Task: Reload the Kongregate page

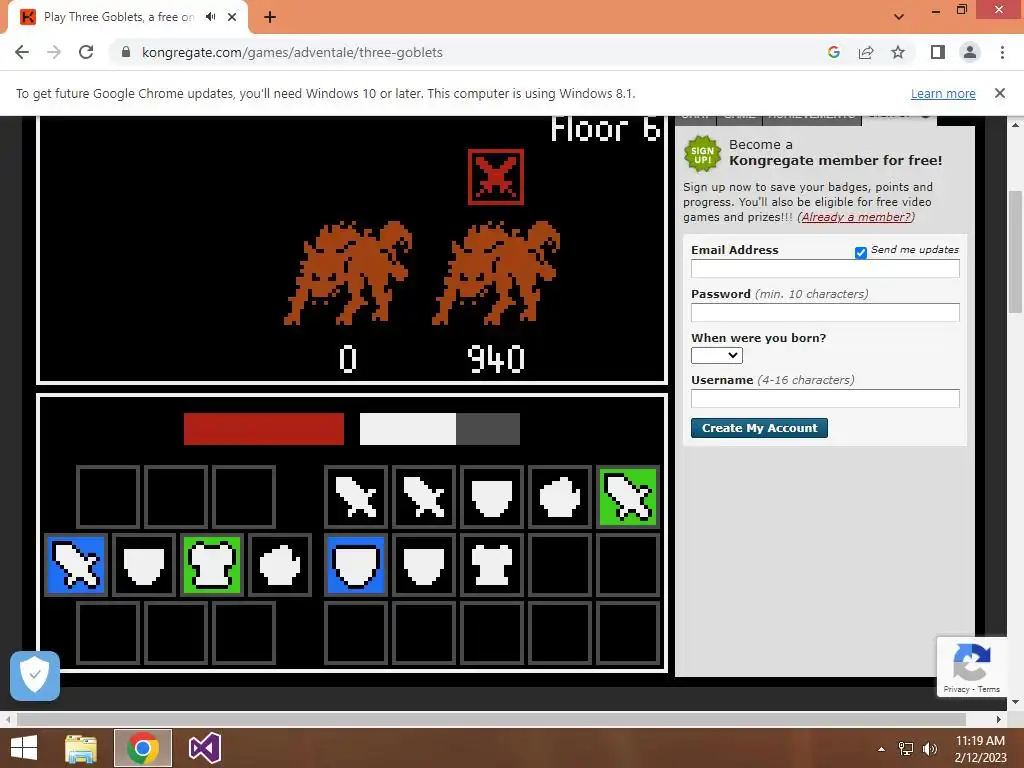Action: pyautogui.click(x=86, y=52)
